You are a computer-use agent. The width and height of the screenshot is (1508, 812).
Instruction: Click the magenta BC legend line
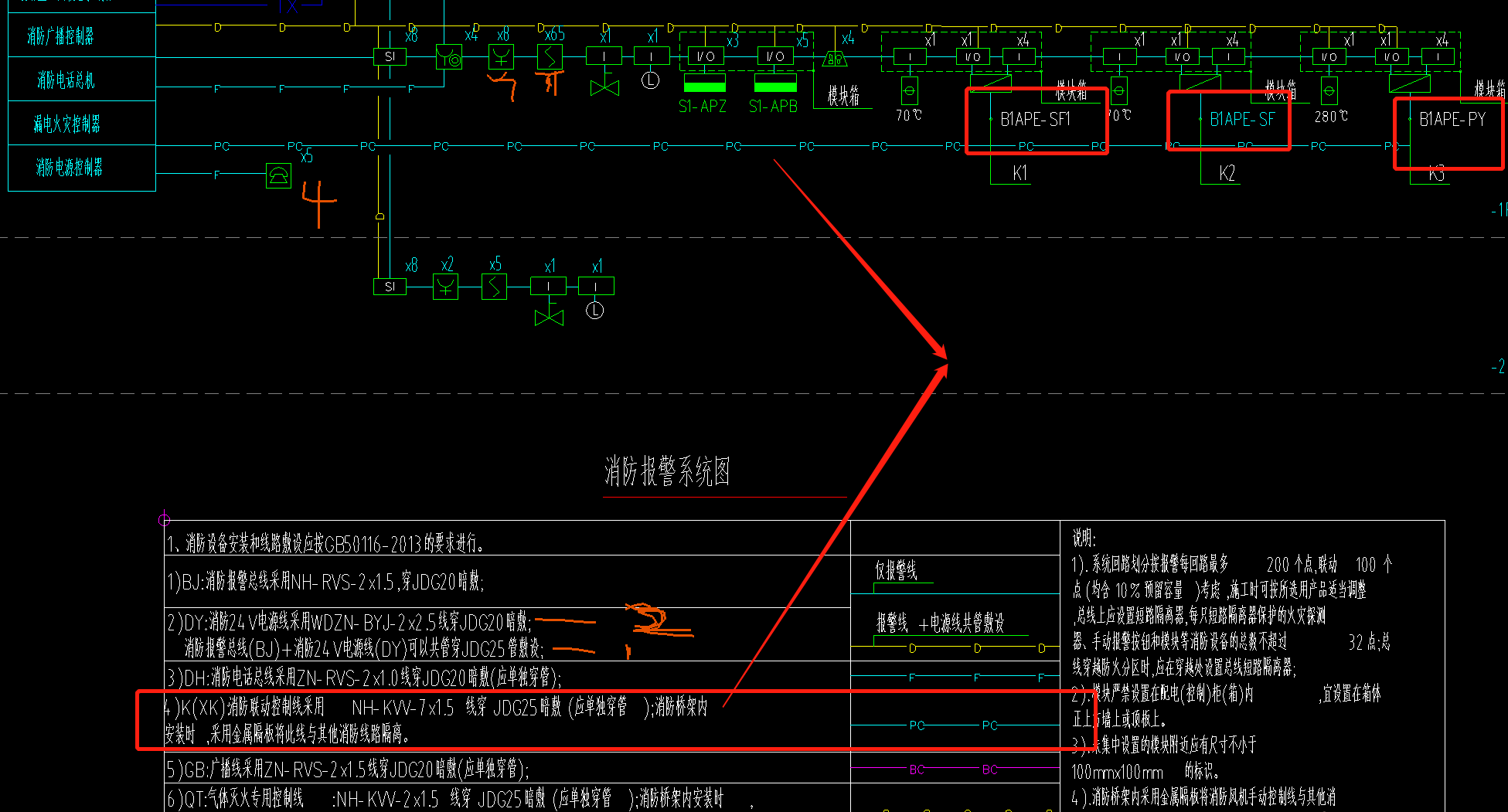tap(955, 770)
